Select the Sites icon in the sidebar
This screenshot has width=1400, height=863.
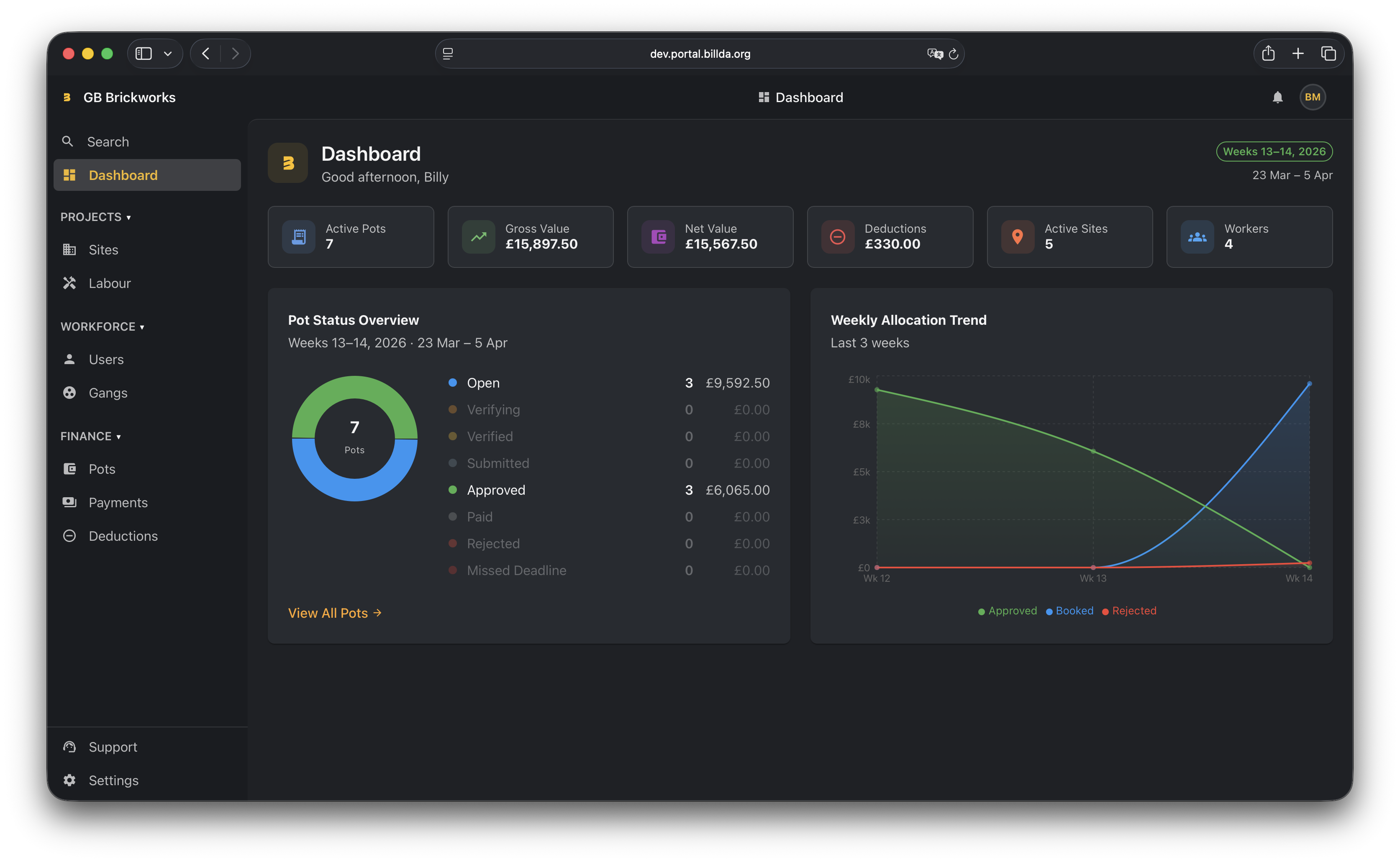pyautogui.click(x=69, y=249)
